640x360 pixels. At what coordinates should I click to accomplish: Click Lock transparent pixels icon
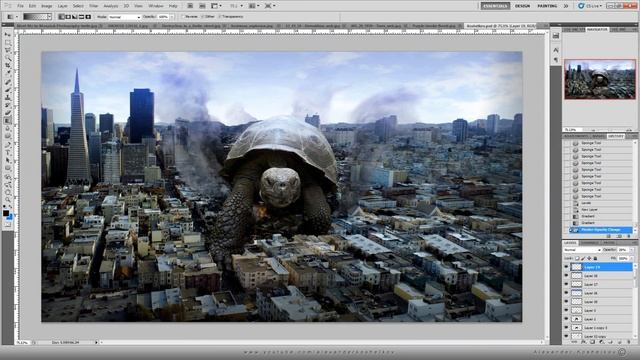(577, 258)
